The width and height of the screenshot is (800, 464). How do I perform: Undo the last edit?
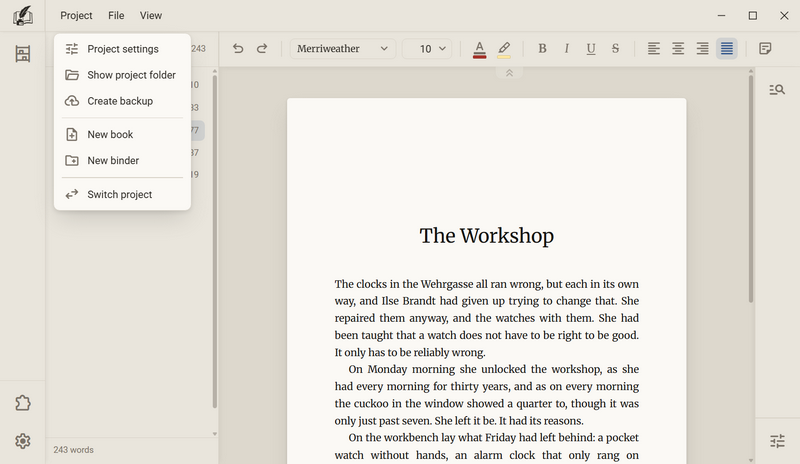coord(238,48)
